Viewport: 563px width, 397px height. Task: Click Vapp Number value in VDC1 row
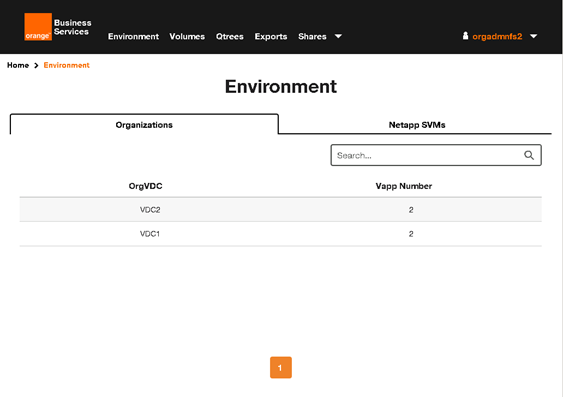pyautogui.click(x=411, y=234)
